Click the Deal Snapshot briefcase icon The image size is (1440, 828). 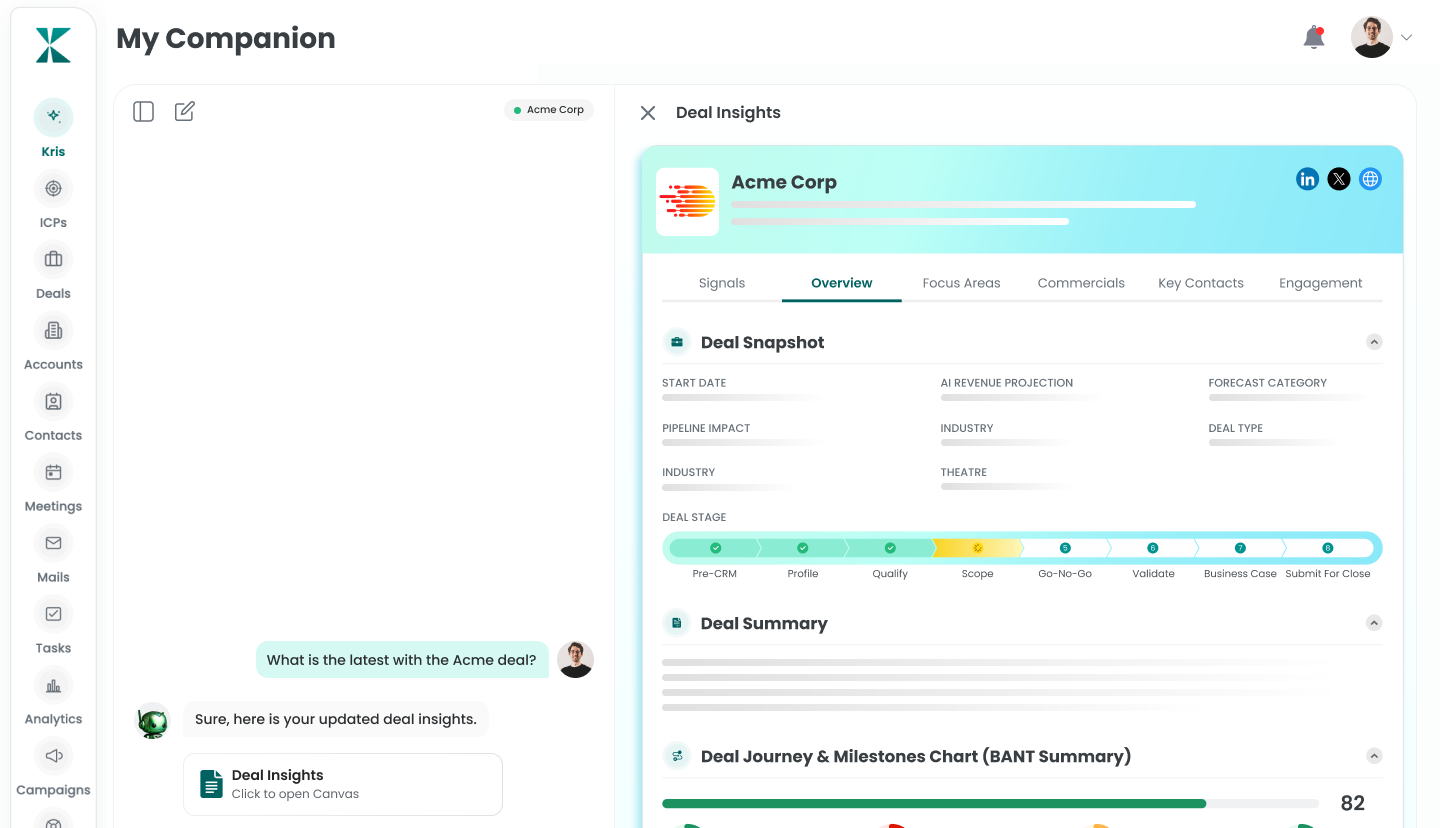point(677,342)
